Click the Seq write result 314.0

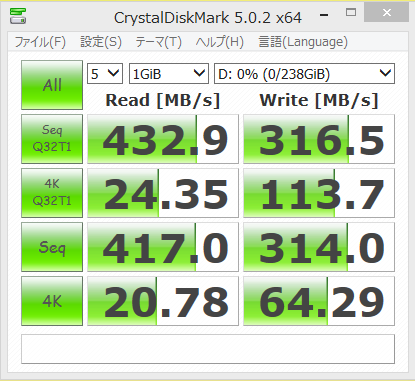click(x=319, y=247)
